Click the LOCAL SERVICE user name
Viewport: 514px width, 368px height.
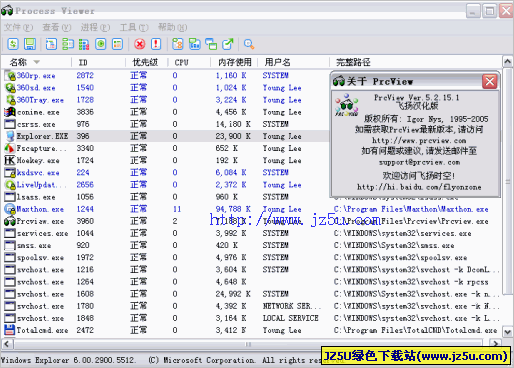[290, 318]
